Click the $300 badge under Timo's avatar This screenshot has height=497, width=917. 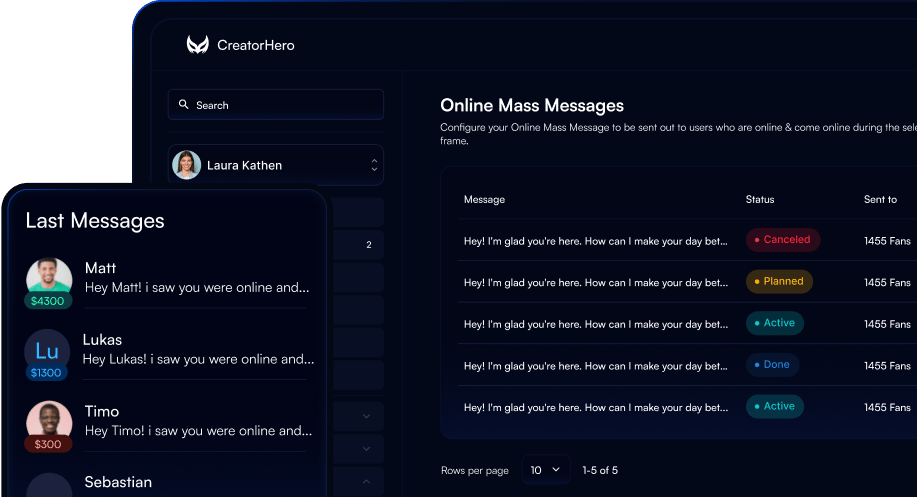point(48,445)
